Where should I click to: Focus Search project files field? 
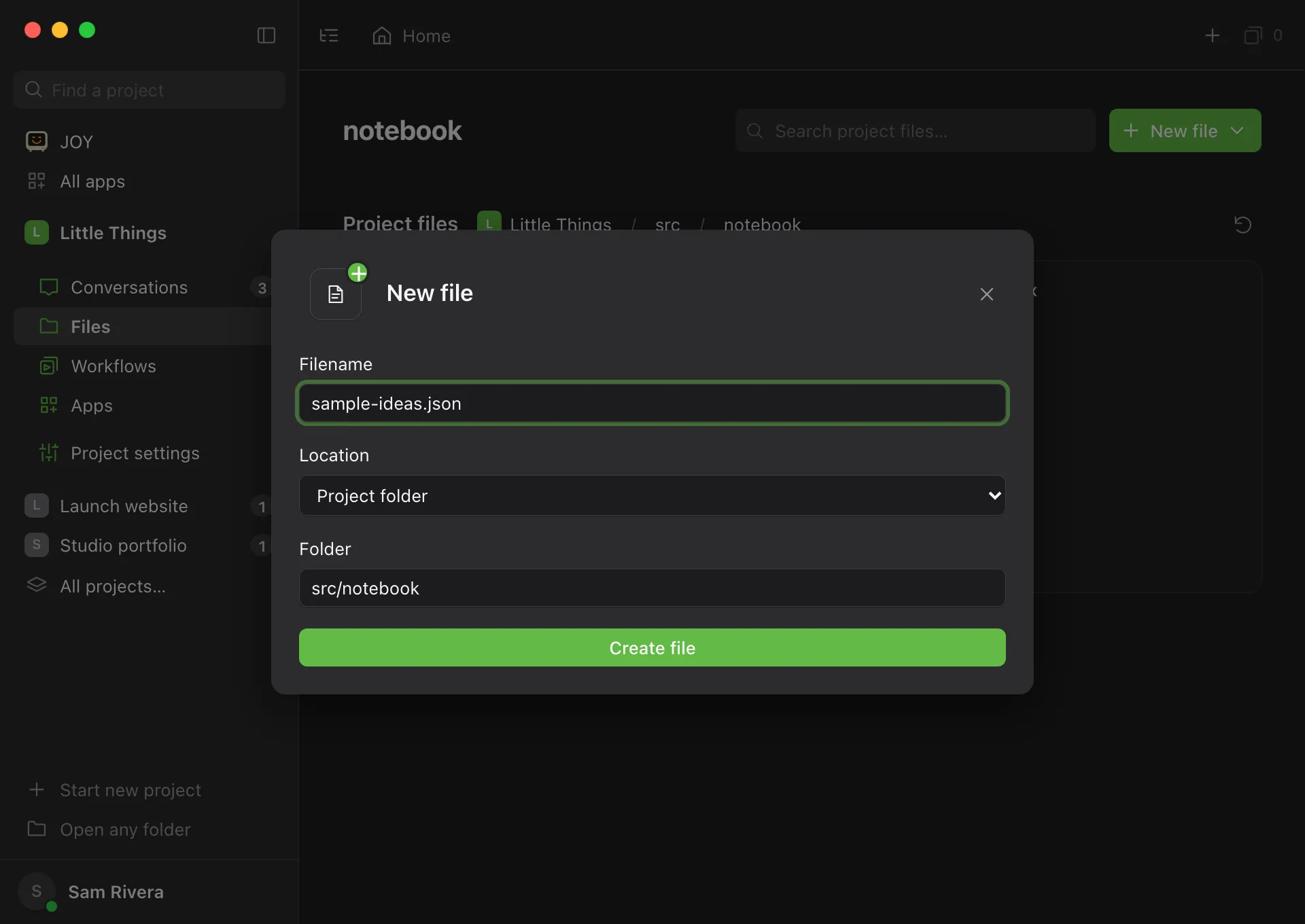point(915,130)
